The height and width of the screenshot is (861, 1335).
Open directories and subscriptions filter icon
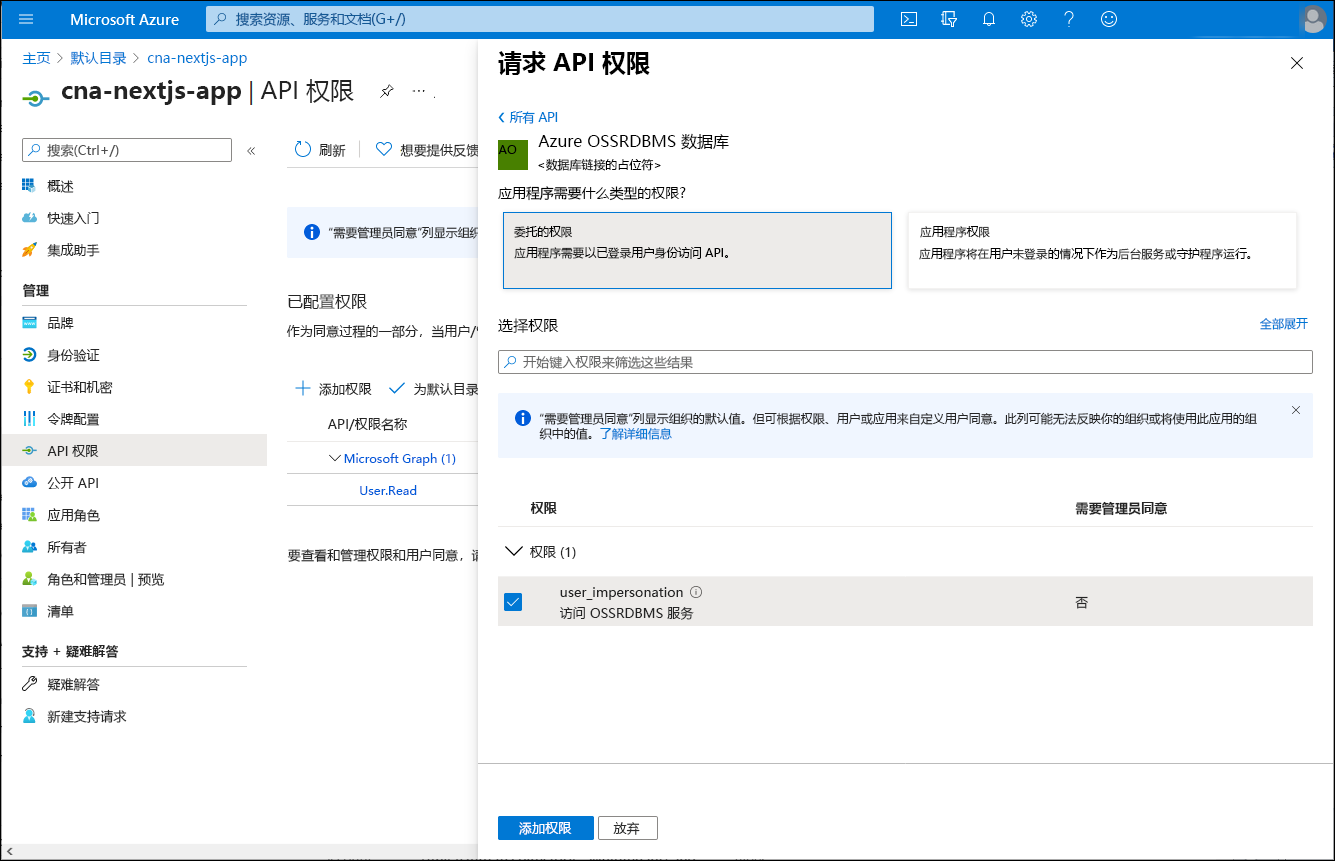coord(949,19)
